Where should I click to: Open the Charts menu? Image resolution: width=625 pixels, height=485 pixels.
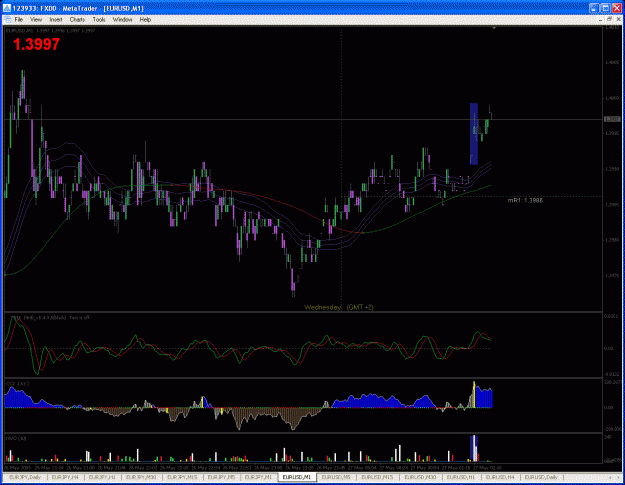coord(77,20)
